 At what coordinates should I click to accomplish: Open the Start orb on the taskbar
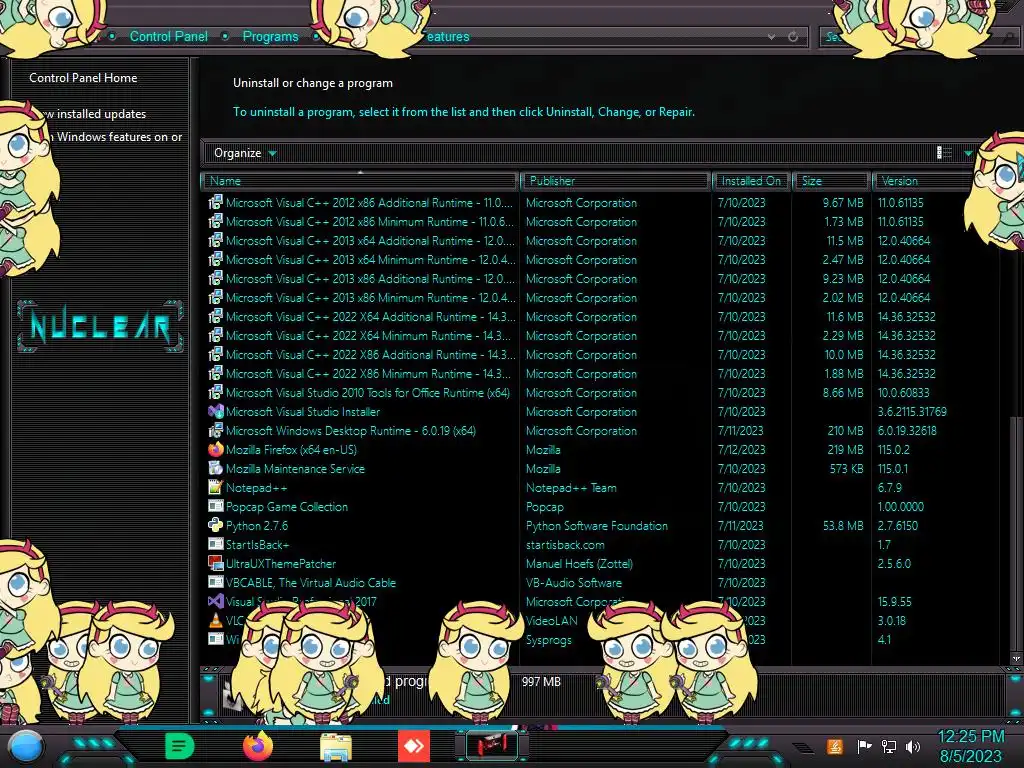tap(25, 746)
